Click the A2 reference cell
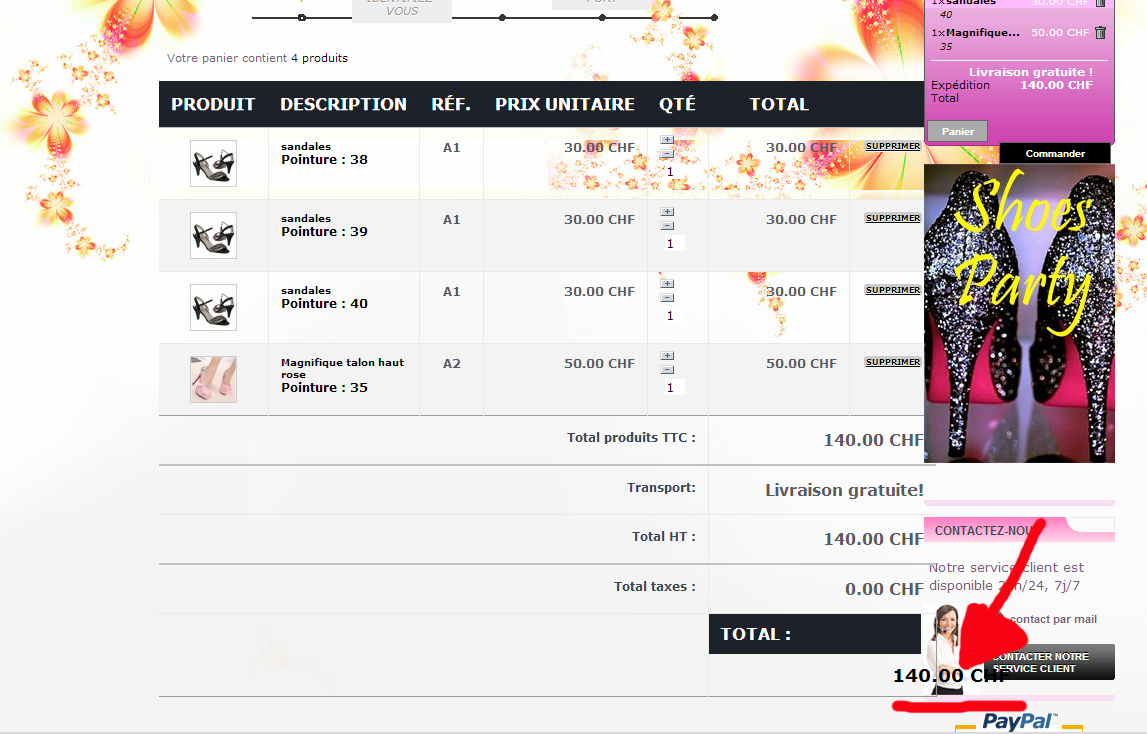This screenshot has height=734, width=1147. (451, 364)
